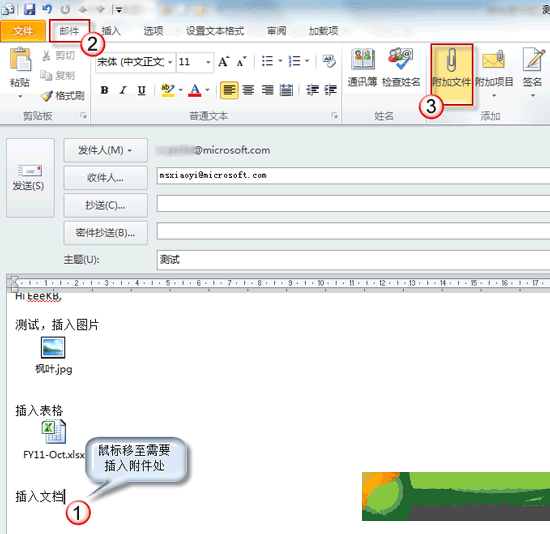Click the Save floppy disk icon

coord(29,9)
